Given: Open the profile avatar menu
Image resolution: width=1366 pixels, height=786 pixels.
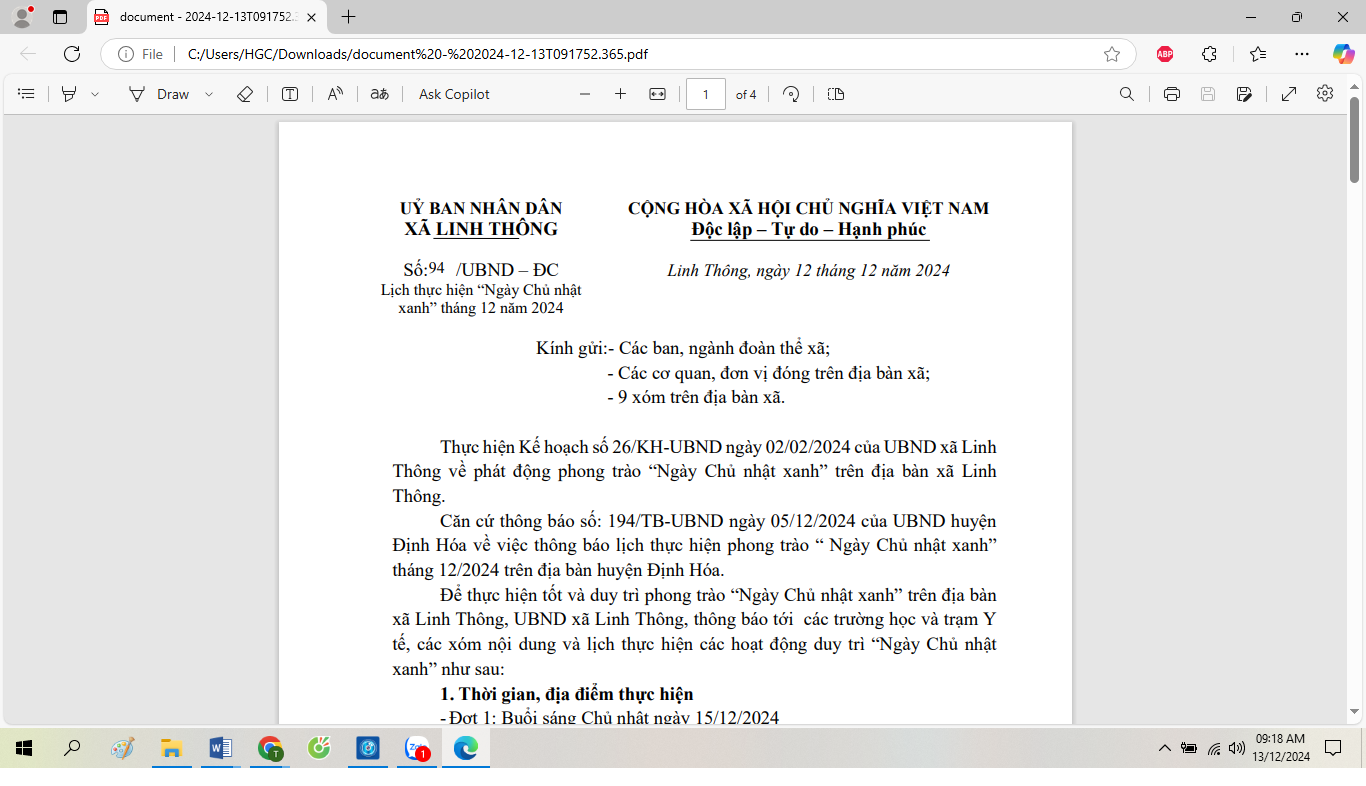Looking at the screenshot, I should (22, 16).
